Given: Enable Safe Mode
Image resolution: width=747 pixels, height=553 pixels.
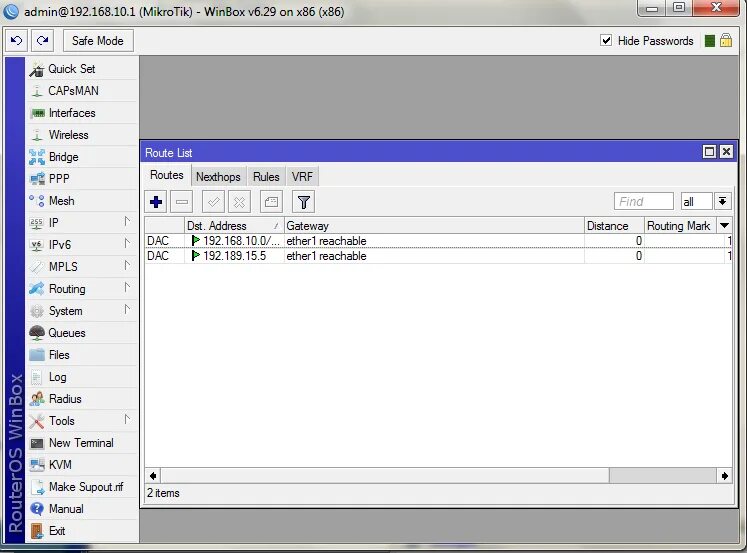Looking at the screenshot, I should click(x=98, y=41).
